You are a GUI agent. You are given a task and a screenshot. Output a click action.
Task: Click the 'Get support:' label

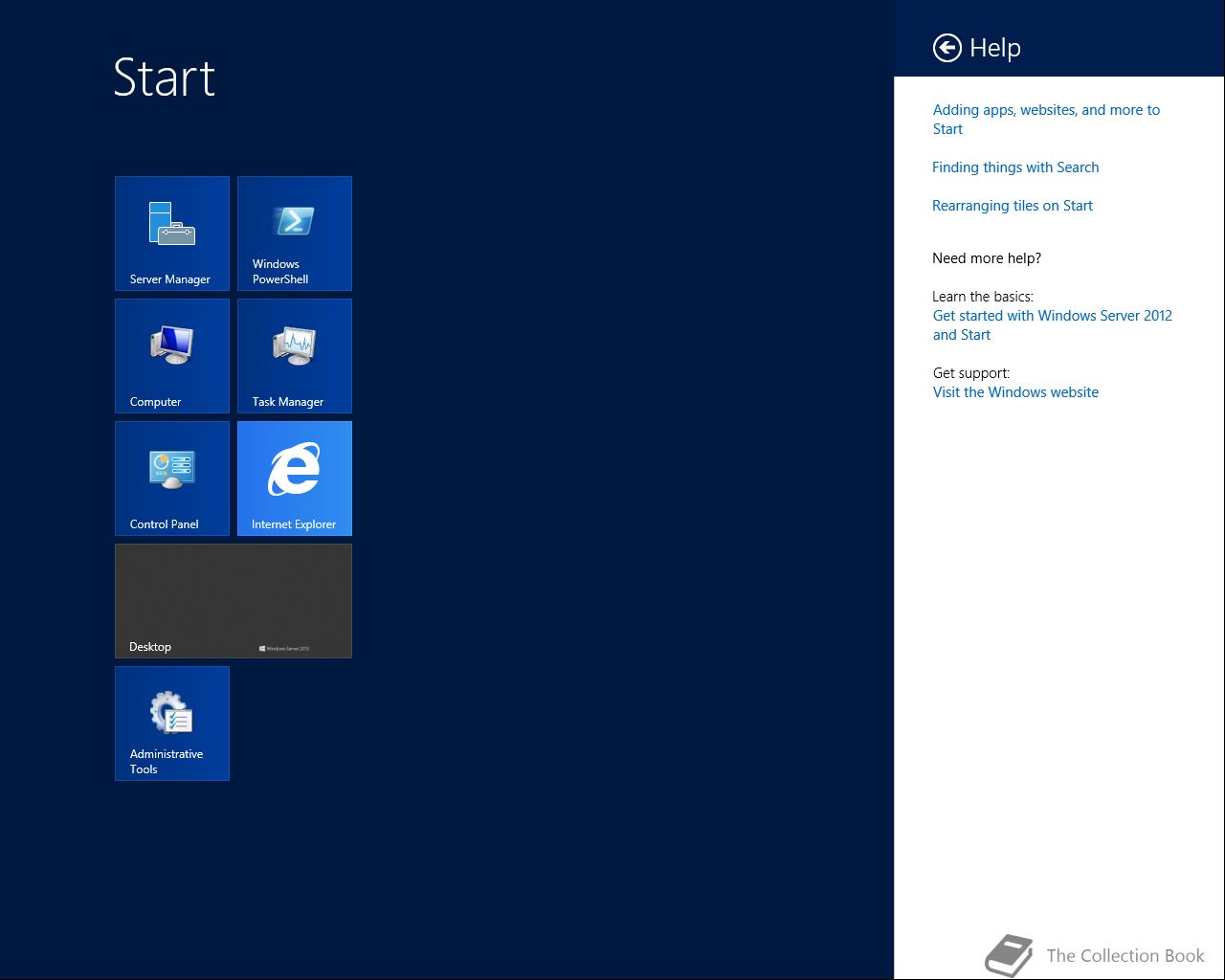(971, 373)
